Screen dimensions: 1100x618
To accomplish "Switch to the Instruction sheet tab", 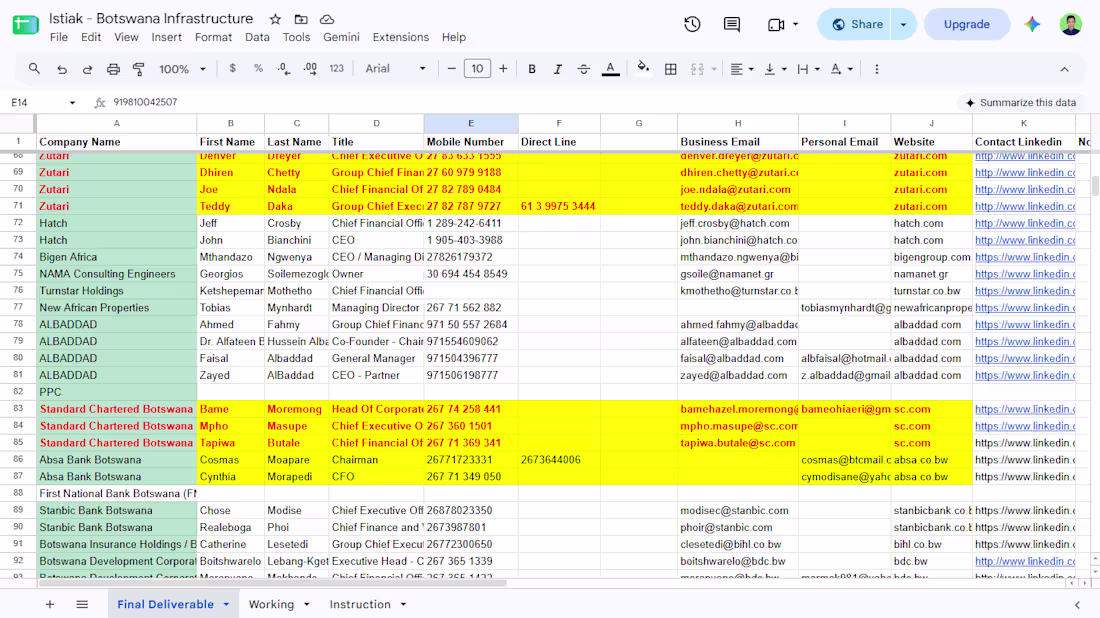I will [x=360, y=604].
